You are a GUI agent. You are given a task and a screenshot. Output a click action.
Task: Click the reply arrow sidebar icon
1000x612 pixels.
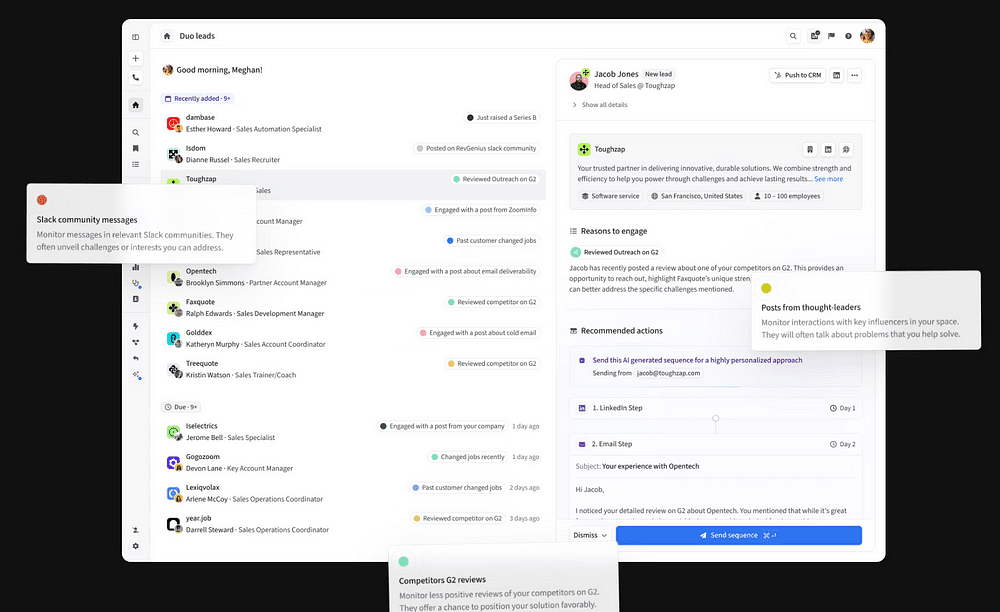135,358
